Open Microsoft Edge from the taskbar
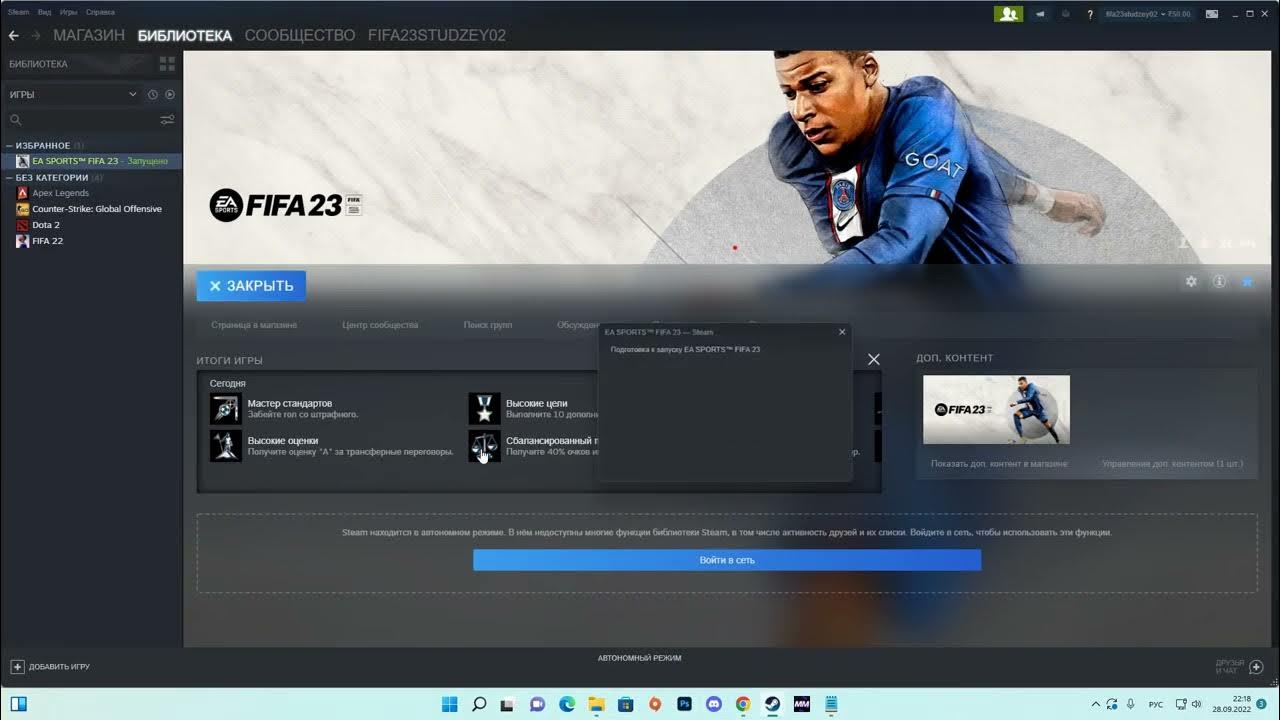1280x720 pixels. (x=567, y=704)
